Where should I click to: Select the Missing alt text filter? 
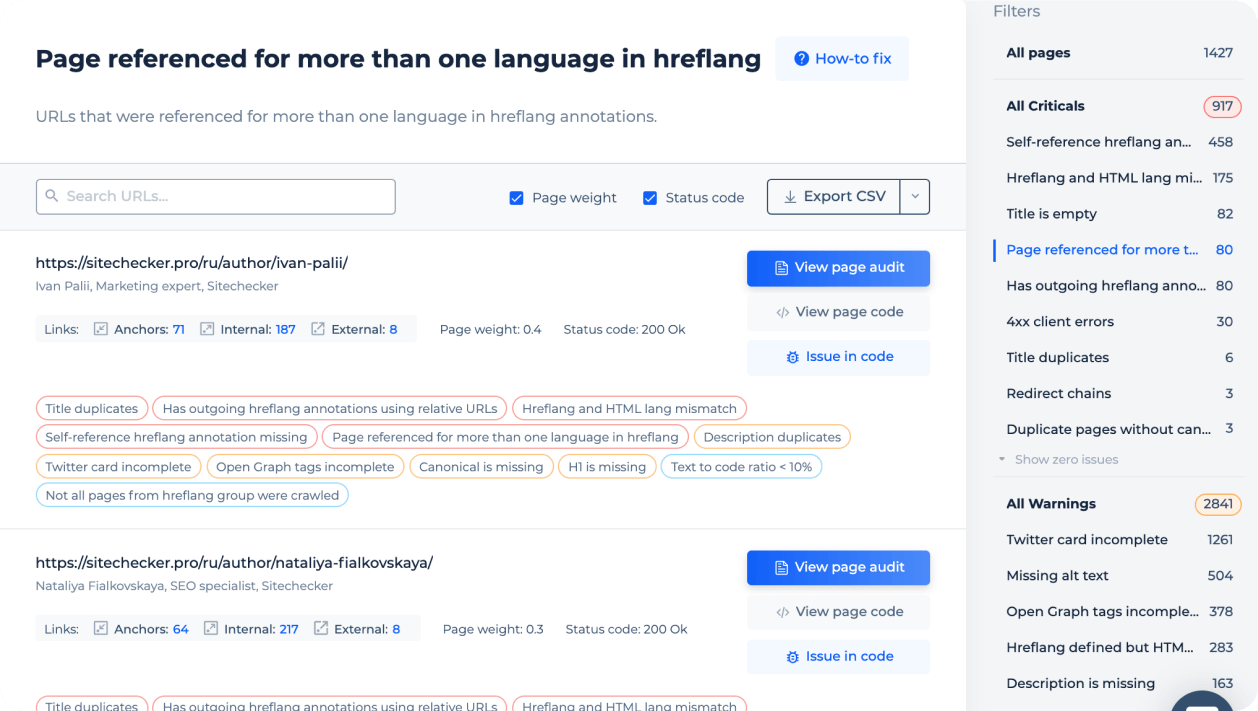[x=1119, y=576]
